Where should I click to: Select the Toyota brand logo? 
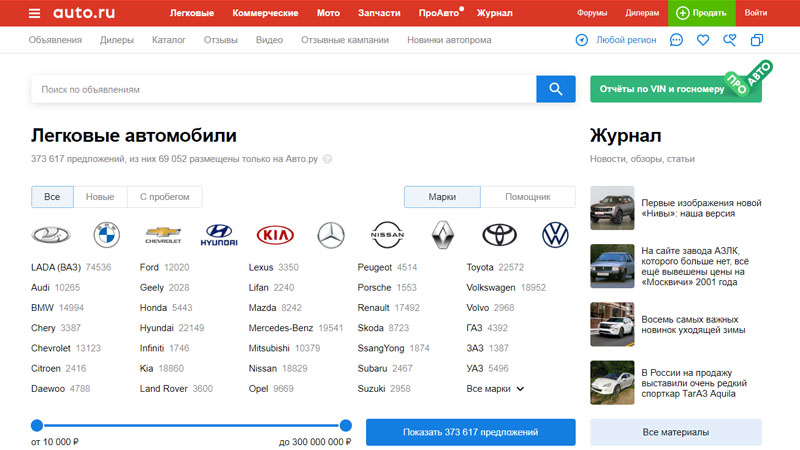coord(499,235)
